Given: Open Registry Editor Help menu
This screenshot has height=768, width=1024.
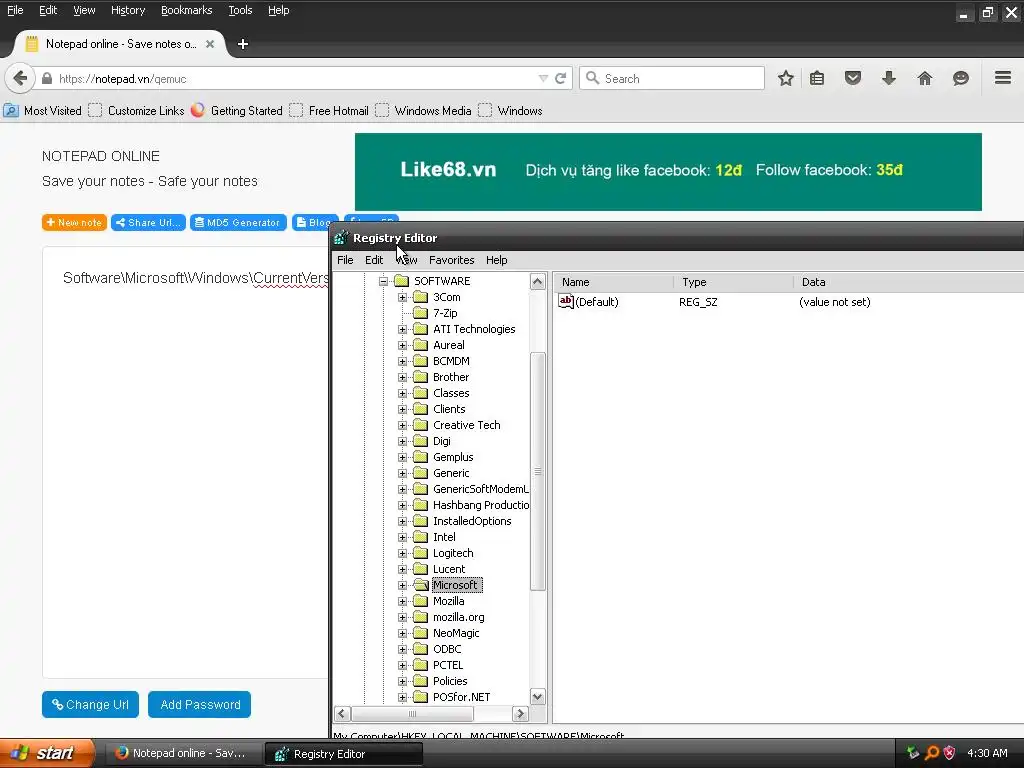Looking at the screenshot, I should pos(496,260).
